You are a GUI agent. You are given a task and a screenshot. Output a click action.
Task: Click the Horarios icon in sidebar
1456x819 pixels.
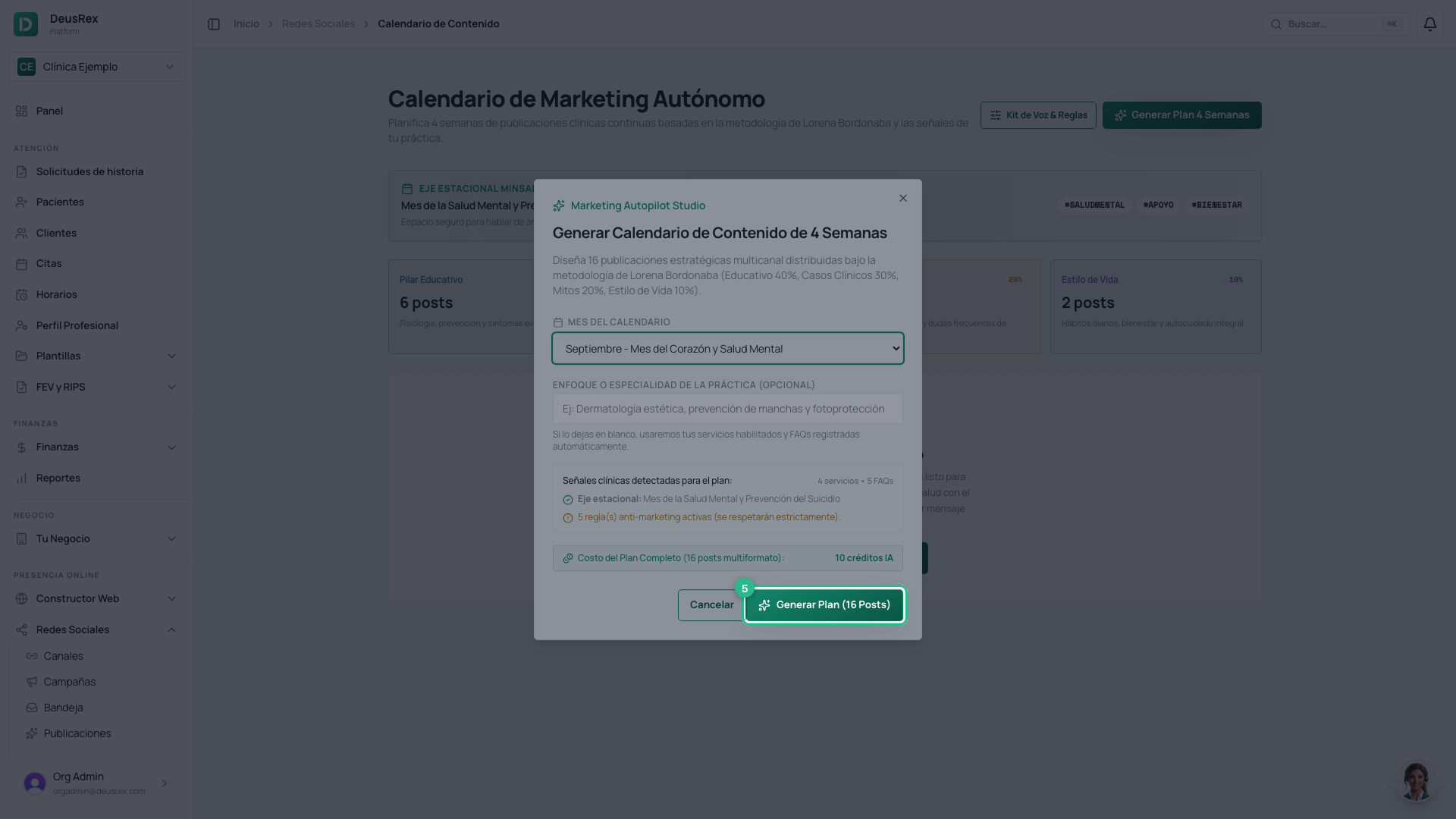pos(21,295)
